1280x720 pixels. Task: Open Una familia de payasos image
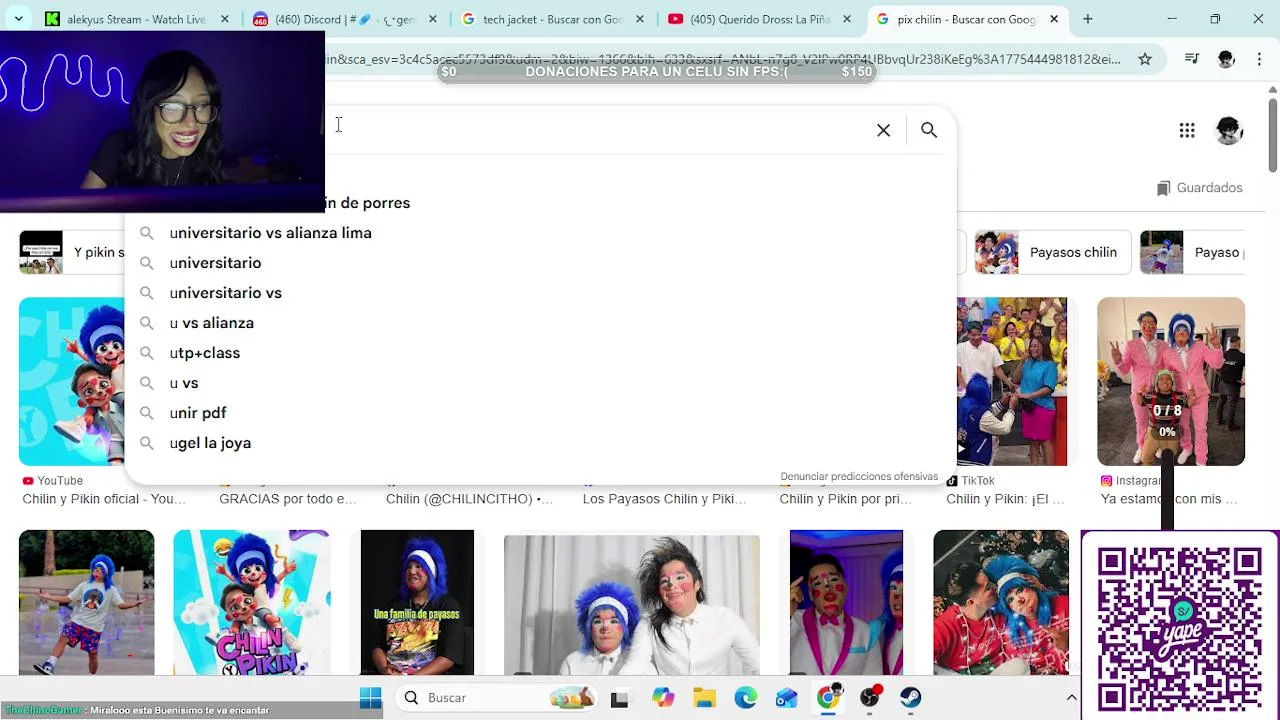click(x=417, y=602)
